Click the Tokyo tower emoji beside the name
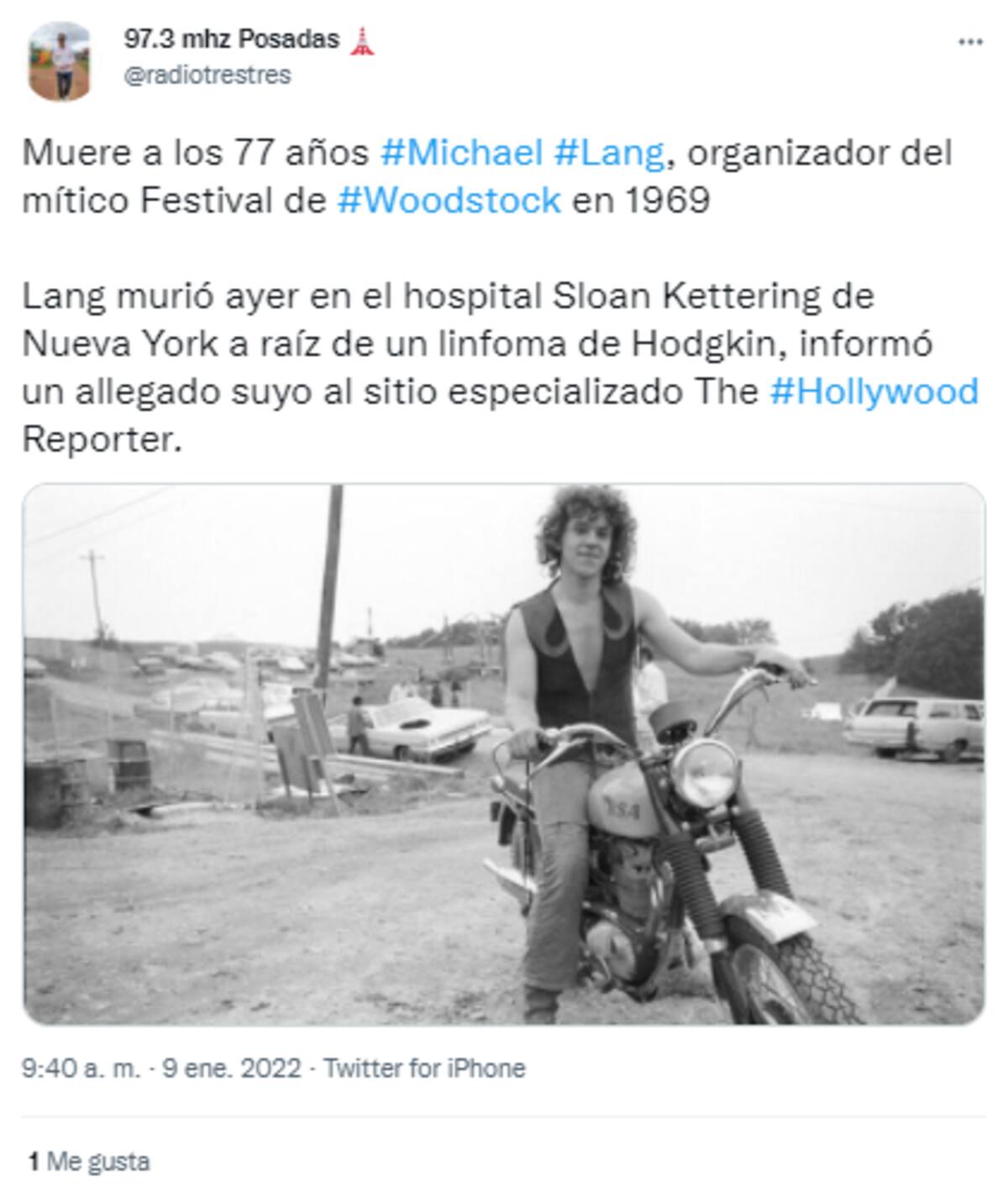1008x1192 pixels. coord(362,39)
